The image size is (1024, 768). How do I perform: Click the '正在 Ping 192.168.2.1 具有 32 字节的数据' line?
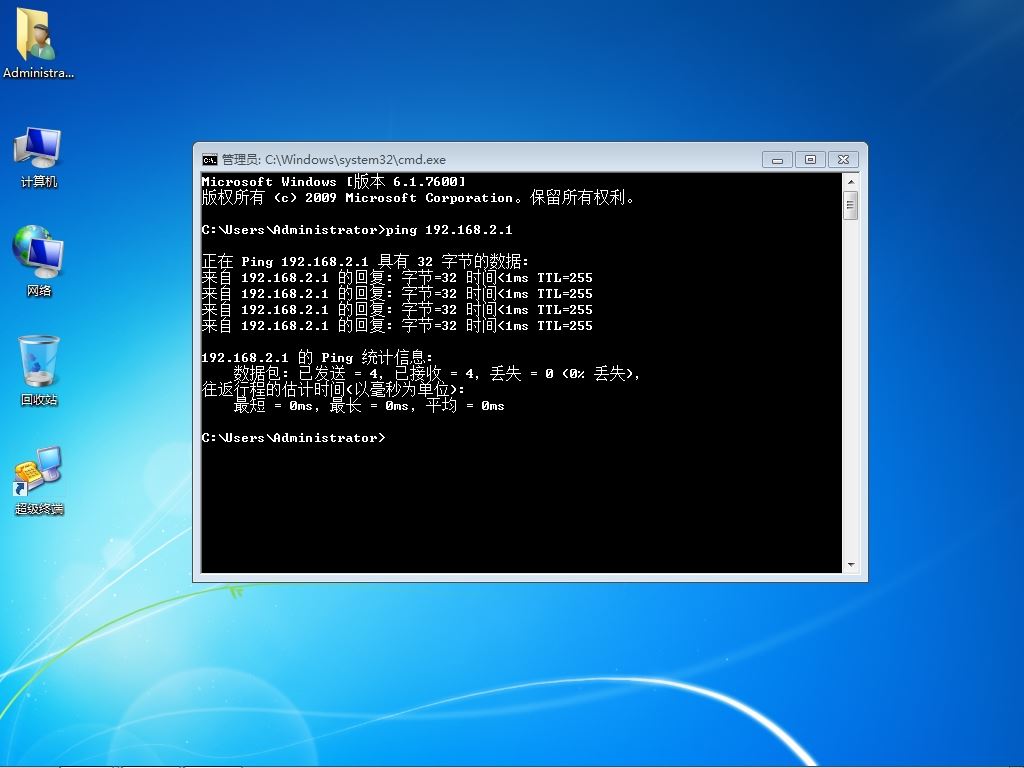point(365,261)
